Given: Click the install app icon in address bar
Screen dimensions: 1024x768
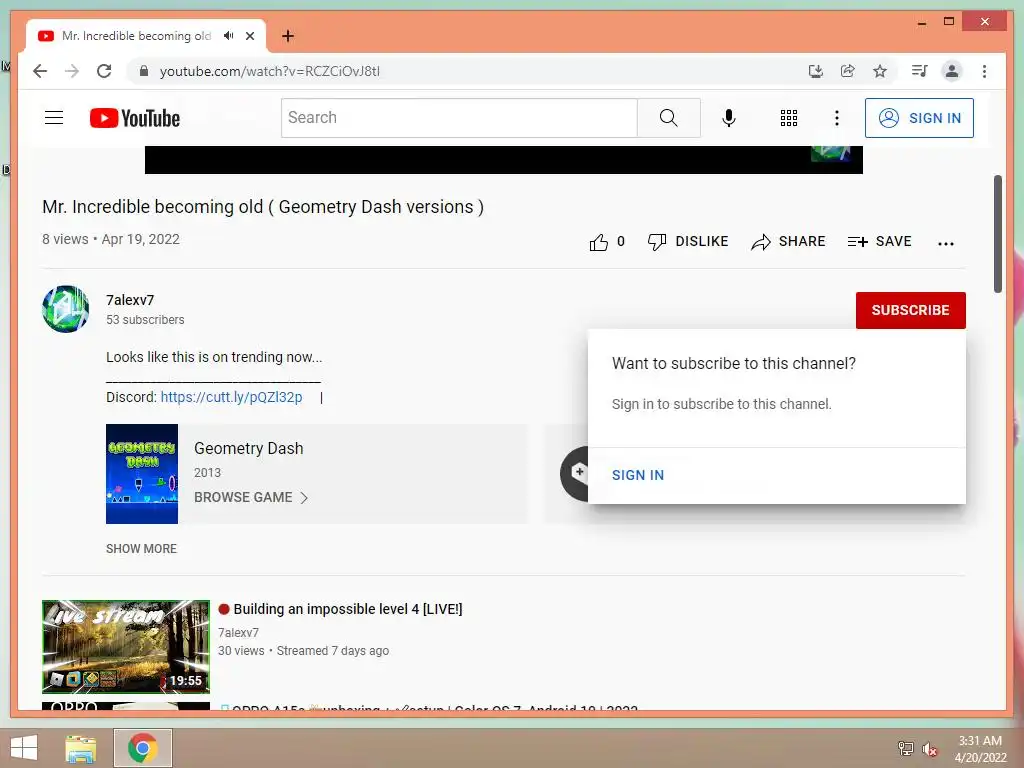Looking at the screenshot, I should 815,71.
